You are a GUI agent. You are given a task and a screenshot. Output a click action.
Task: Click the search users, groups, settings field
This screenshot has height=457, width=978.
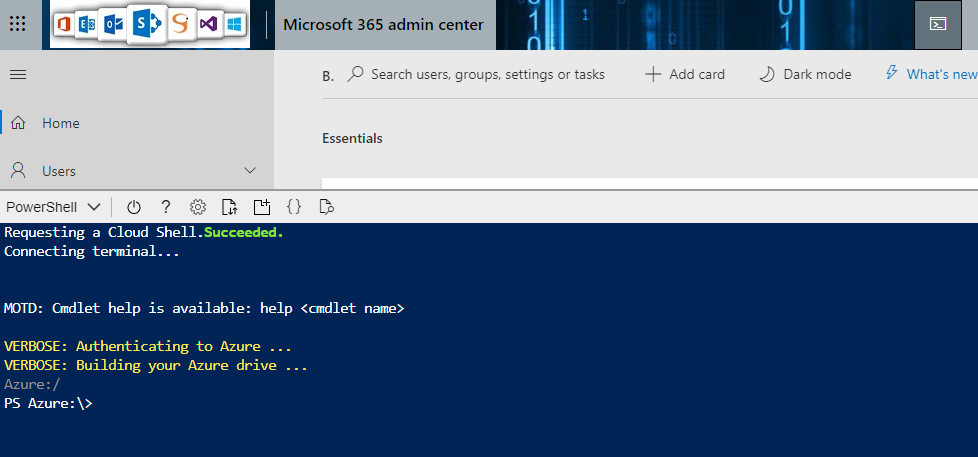tap(487, 74)
